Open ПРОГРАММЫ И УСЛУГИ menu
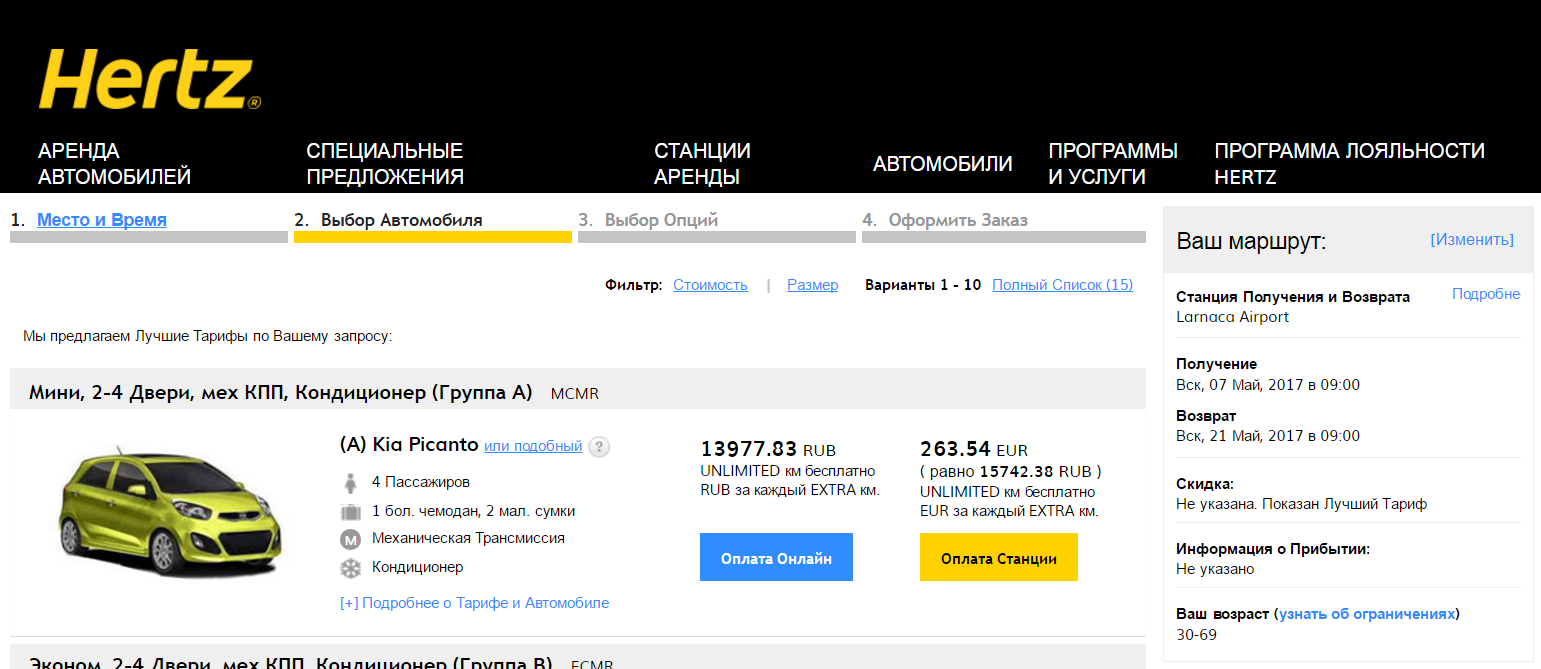 click(x=1113, y=164)
